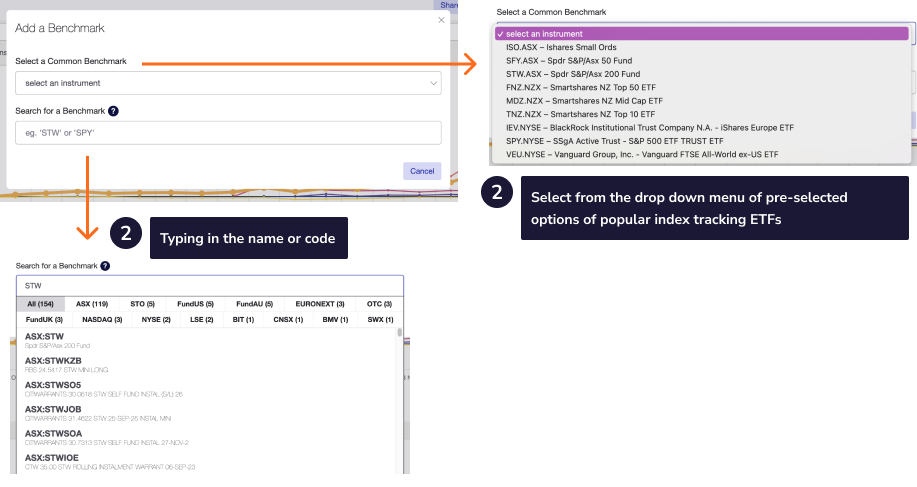
Task: Choose the ASX:STWKZB search result
Action: tap(207, 365)
